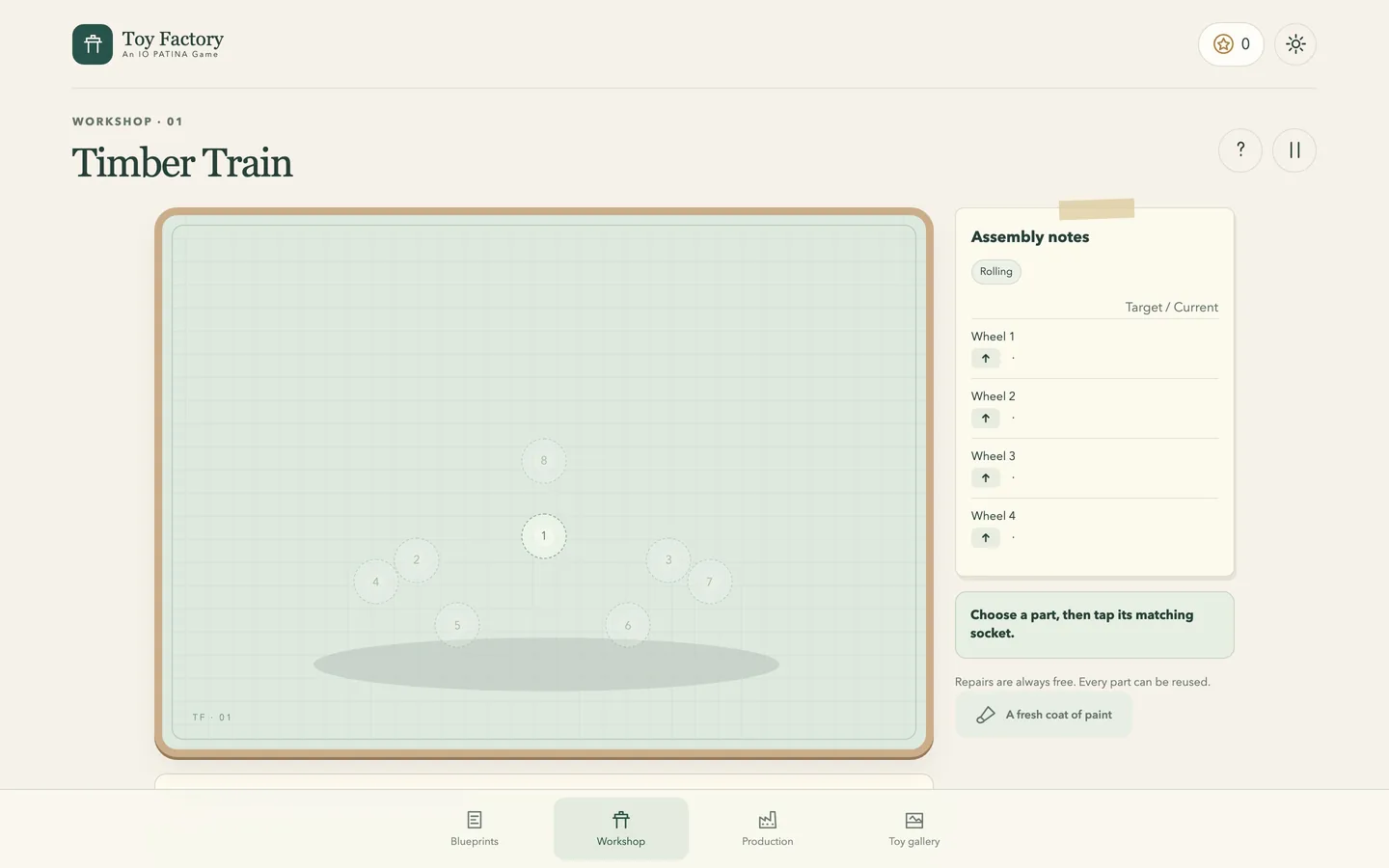Tap socket number 5 on the board
This screenshot has width=1389, height=868.
click(457, 626)
